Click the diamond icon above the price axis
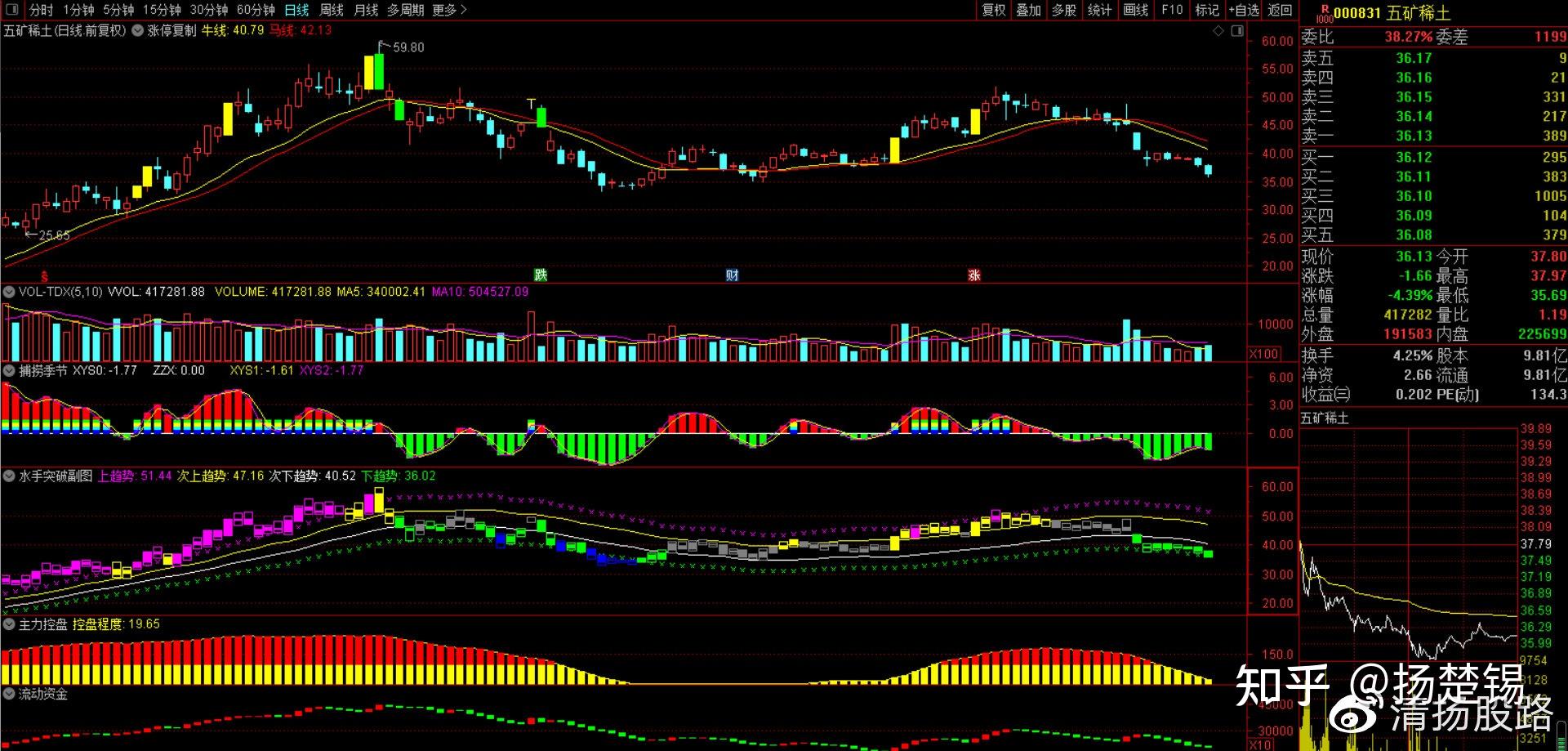 (x=1218, y=31)
